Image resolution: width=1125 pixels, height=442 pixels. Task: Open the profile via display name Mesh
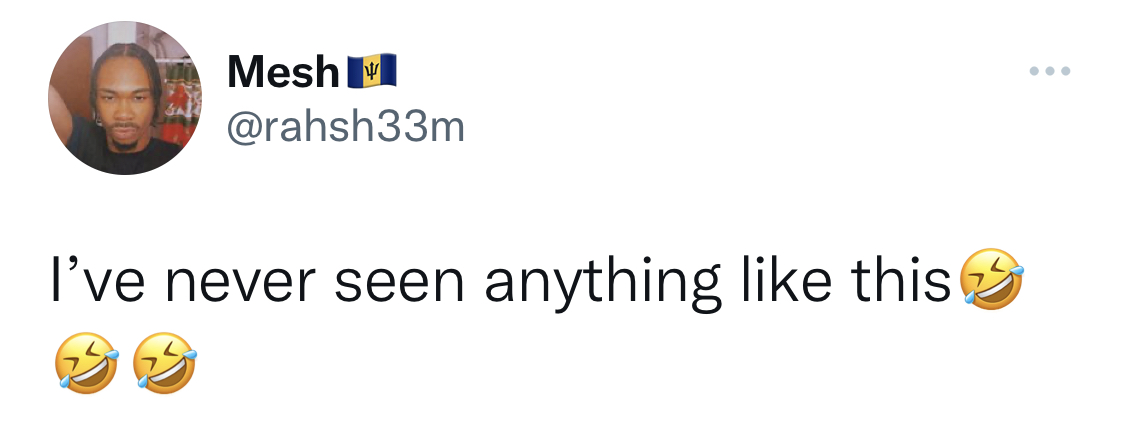[283, 72]
